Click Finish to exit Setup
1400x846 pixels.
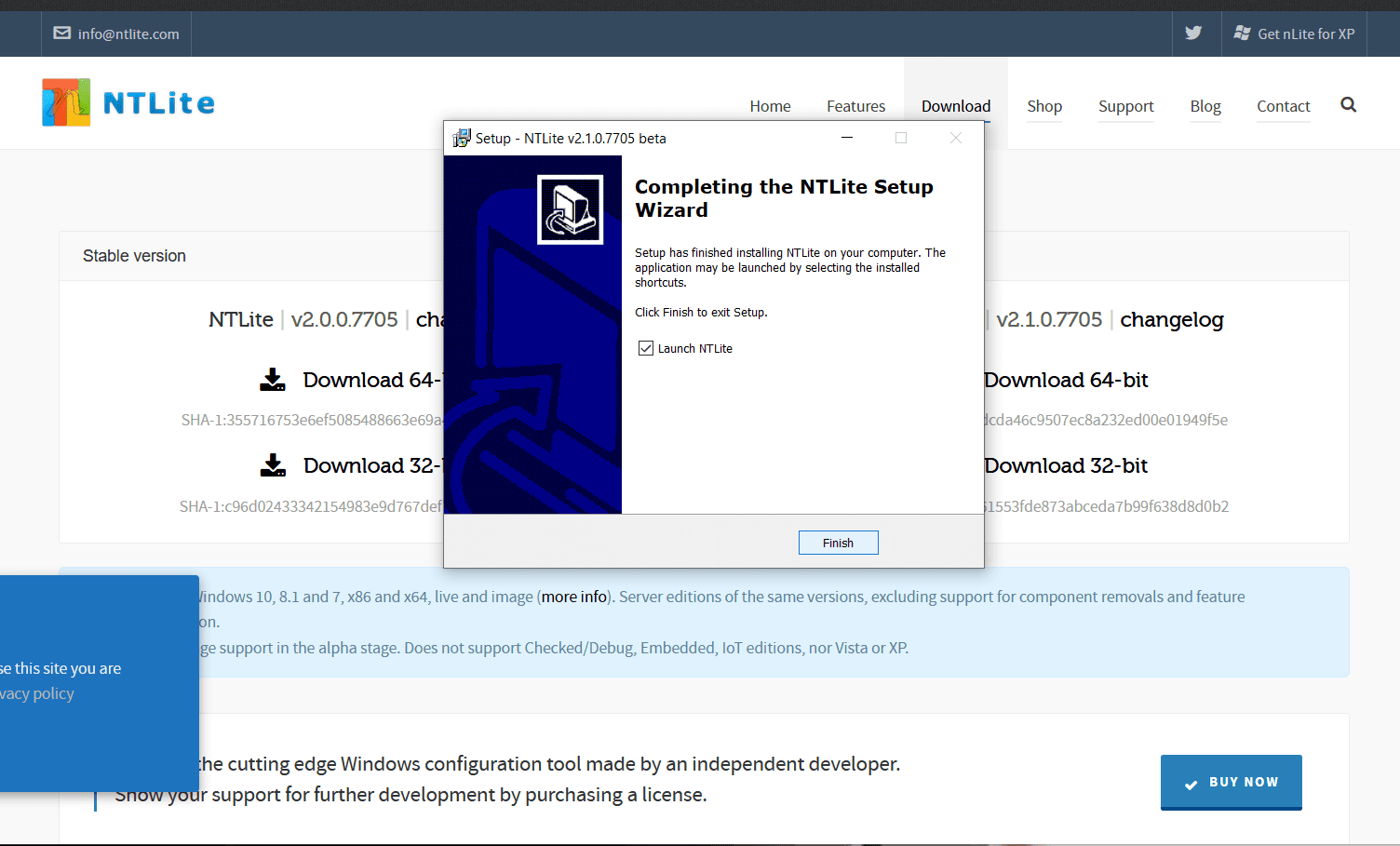coord(838,543)
